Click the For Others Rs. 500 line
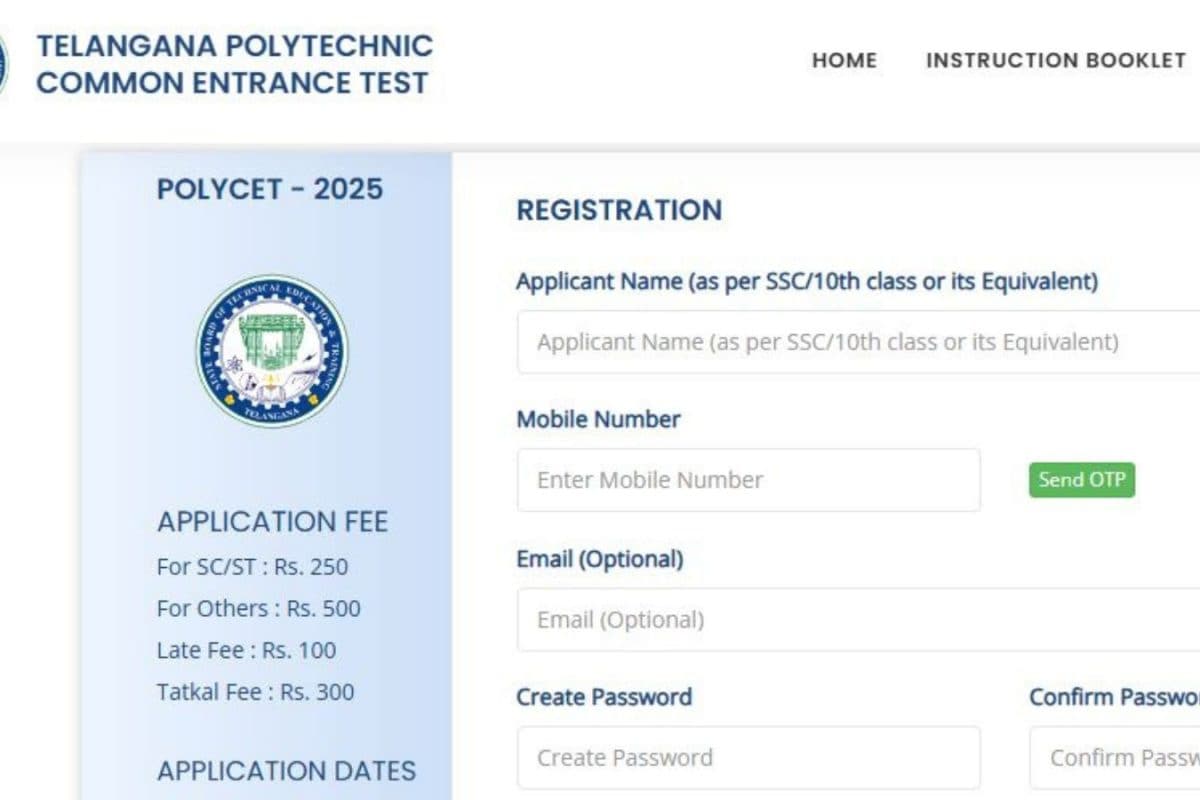The height and width of the screenshot is (800, 1200). coord(258,609)
